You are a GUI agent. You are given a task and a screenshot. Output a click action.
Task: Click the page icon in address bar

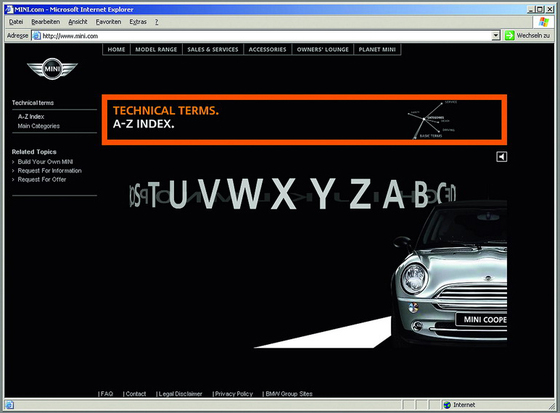36,36
